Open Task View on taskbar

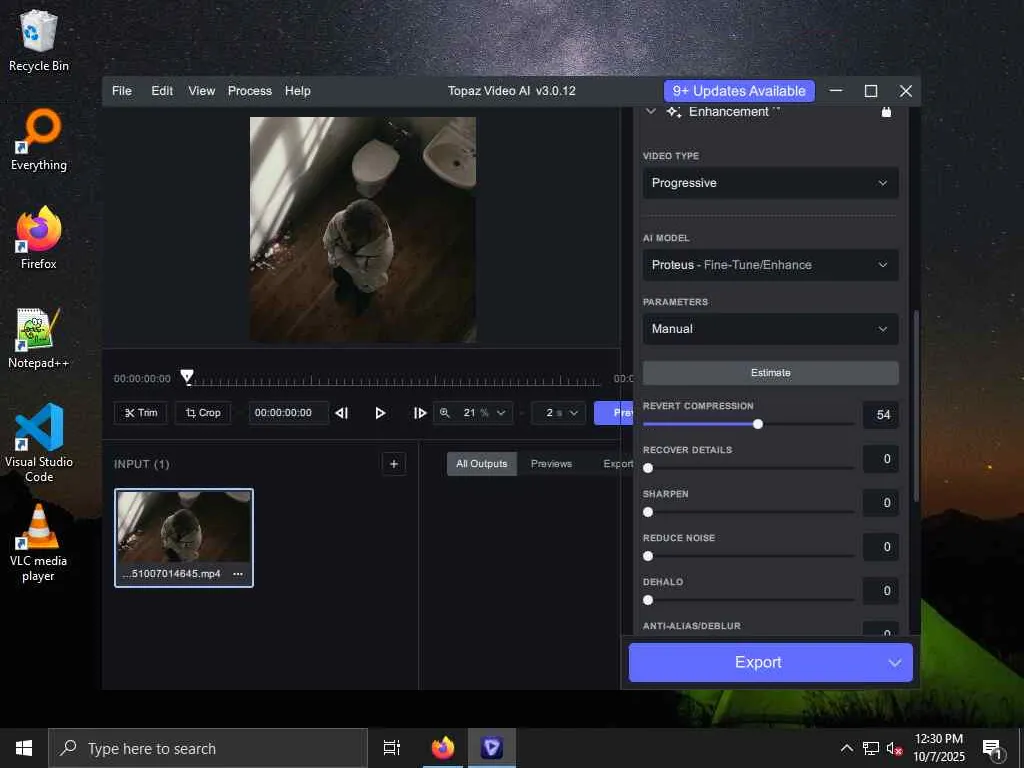click(392, 748)
